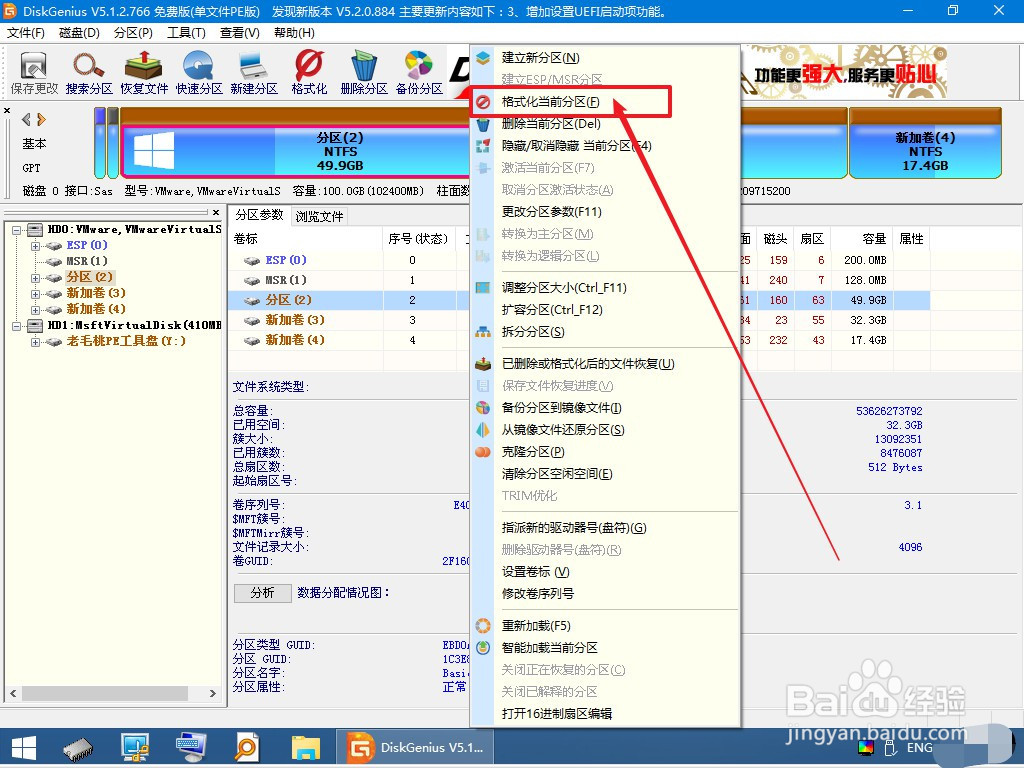Close the left tree panel with the X
The height and width of the screenshot is (768, 1024).
point(216,212)
